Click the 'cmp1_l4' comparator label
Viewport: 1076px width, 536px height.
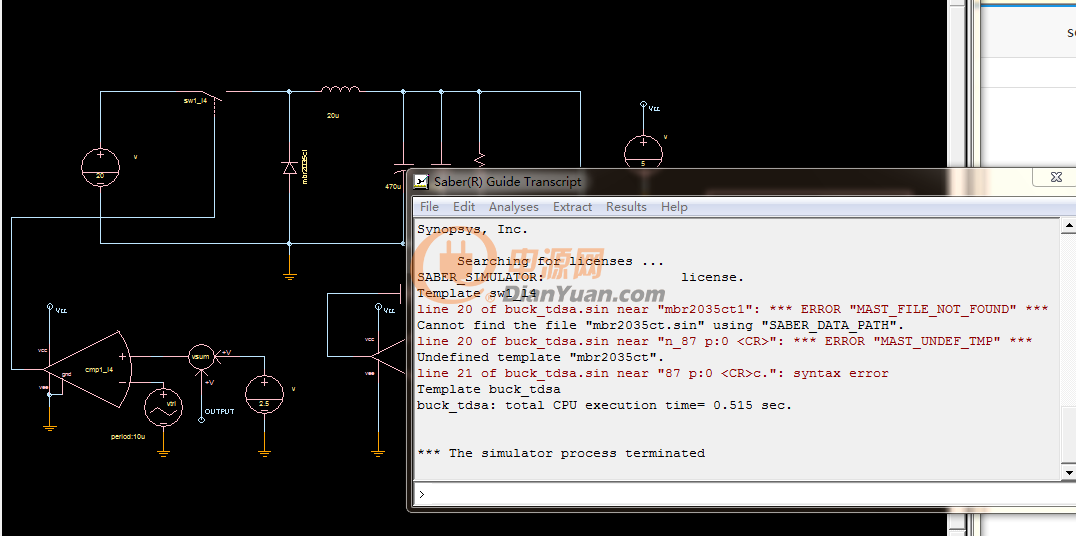pos(100,370)
